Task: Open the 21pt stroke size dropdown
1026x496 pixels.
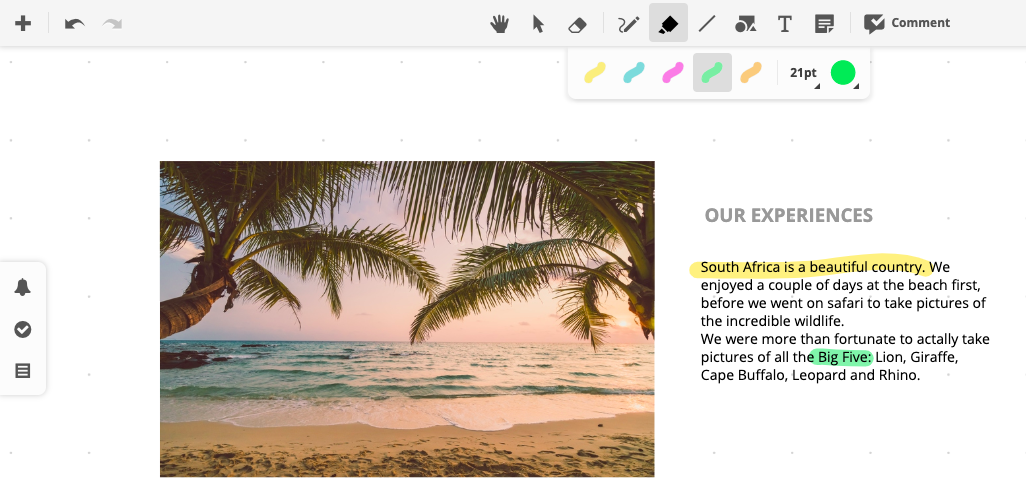Action: (x=804, y=73)
